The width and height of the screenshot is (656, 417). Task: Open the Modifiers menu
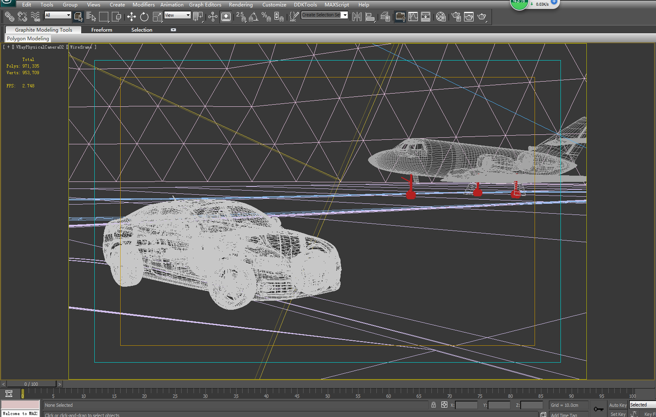click(144, 5)
